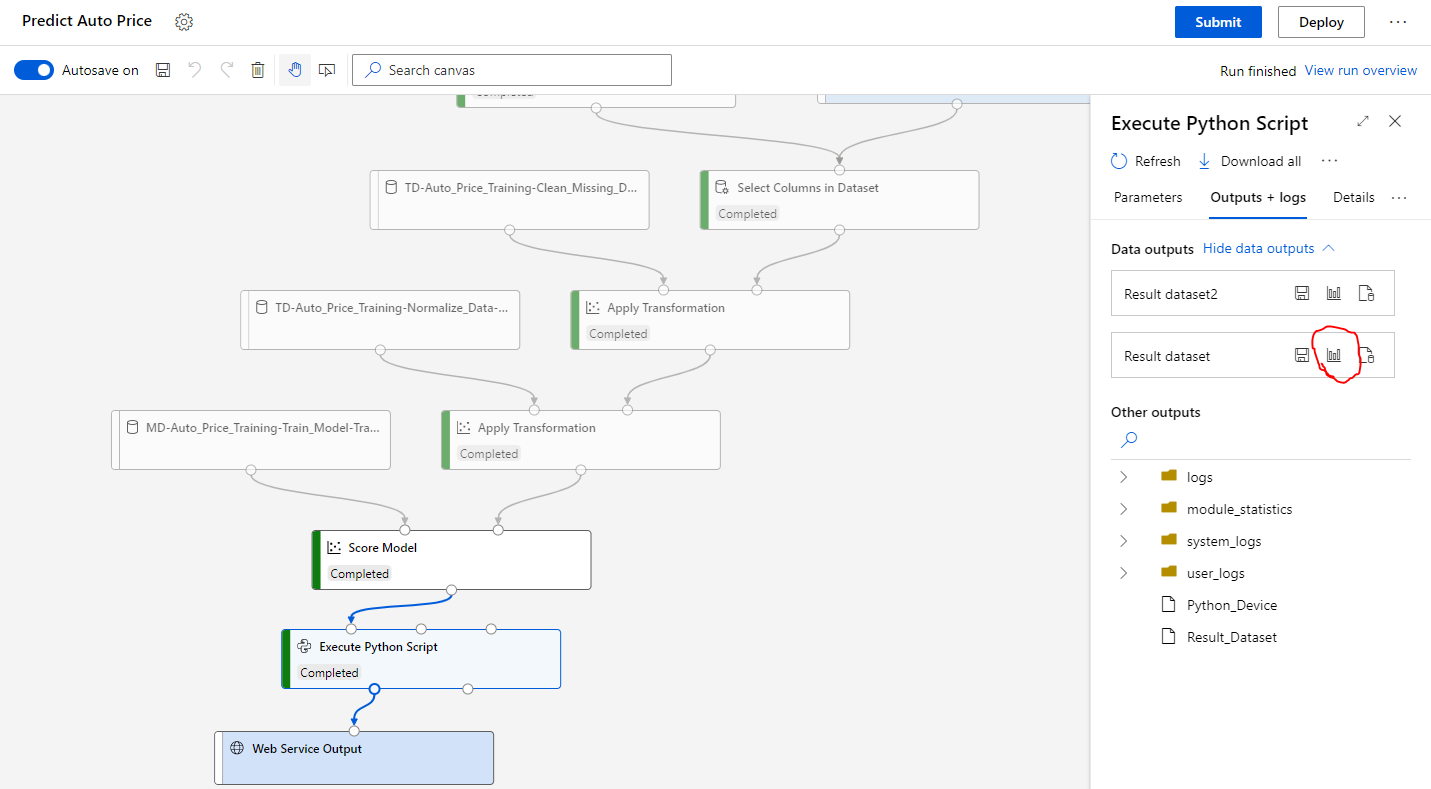Switch to the Outputs + logs tab

[x=1258, y=197]
